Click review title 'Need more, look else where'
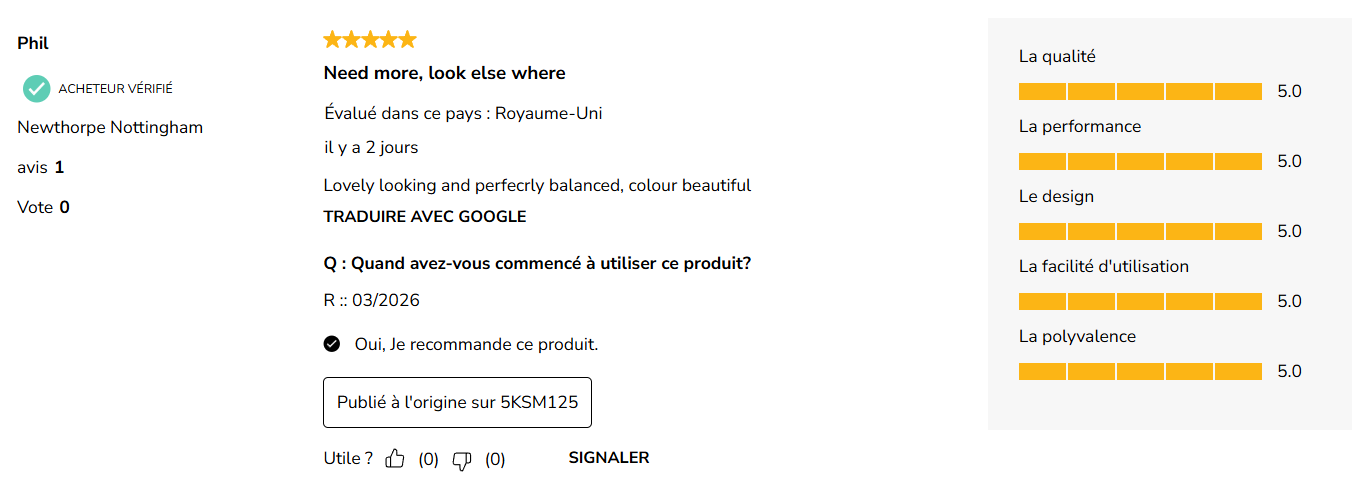 coord(444,73)
